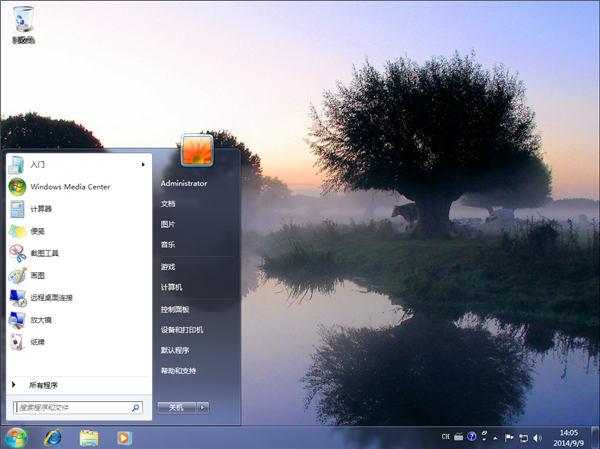The height and width of the screenshot is (449, 600).
Task: Open Windows Media Center from Start menu
Action: coord(69,186)
